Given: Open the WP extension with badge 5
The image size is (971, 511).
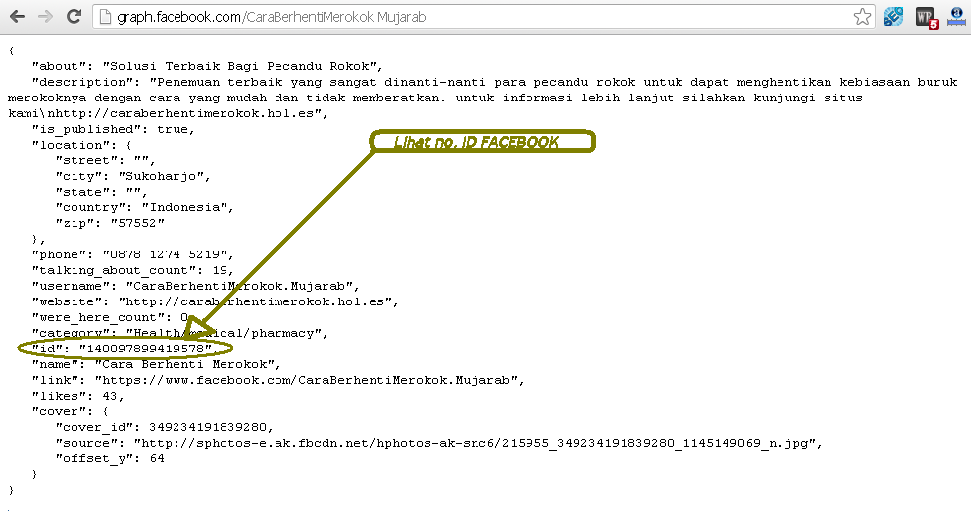Looking at the screenshot, I should click(x=926, y=17).
